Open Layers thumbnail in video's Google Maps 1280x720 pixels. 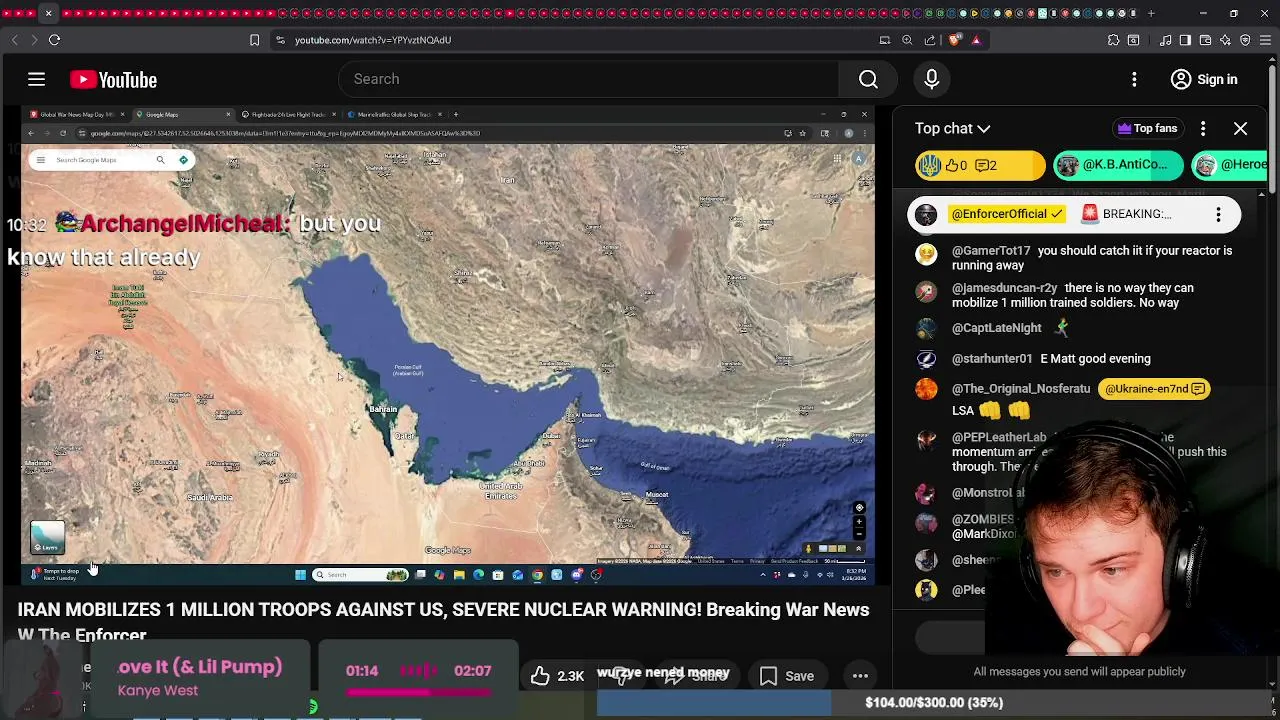(47, 538)
